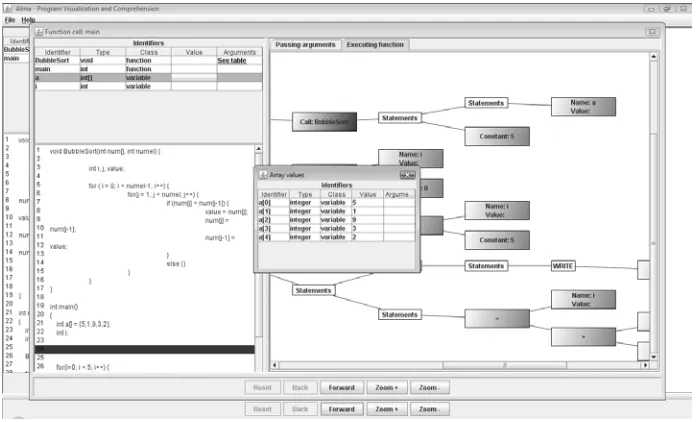Click Forward in the Function call dialog

click(341, 388)
